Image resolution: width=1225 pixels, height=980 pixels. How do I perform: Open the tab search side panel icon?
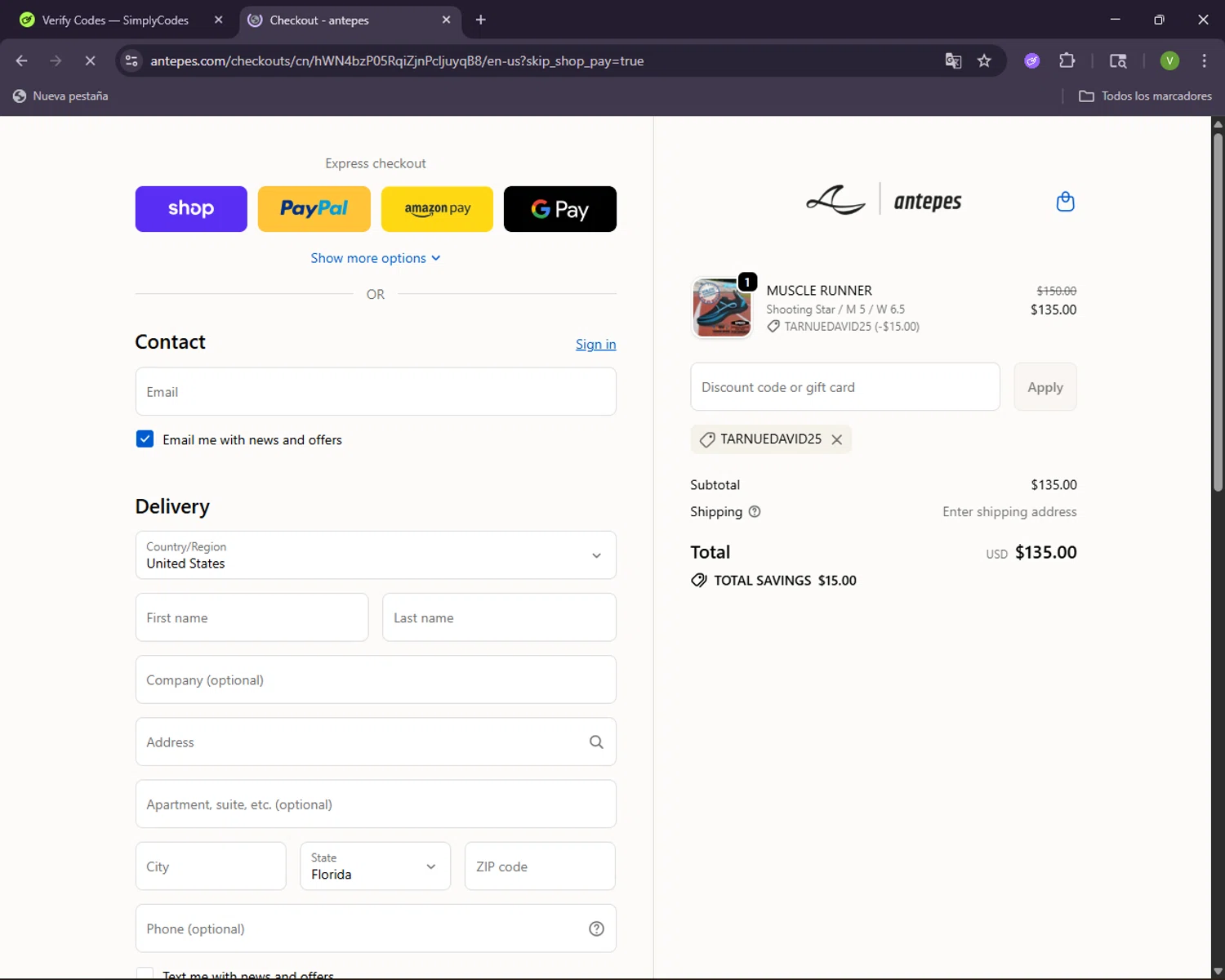(1118, 60)
